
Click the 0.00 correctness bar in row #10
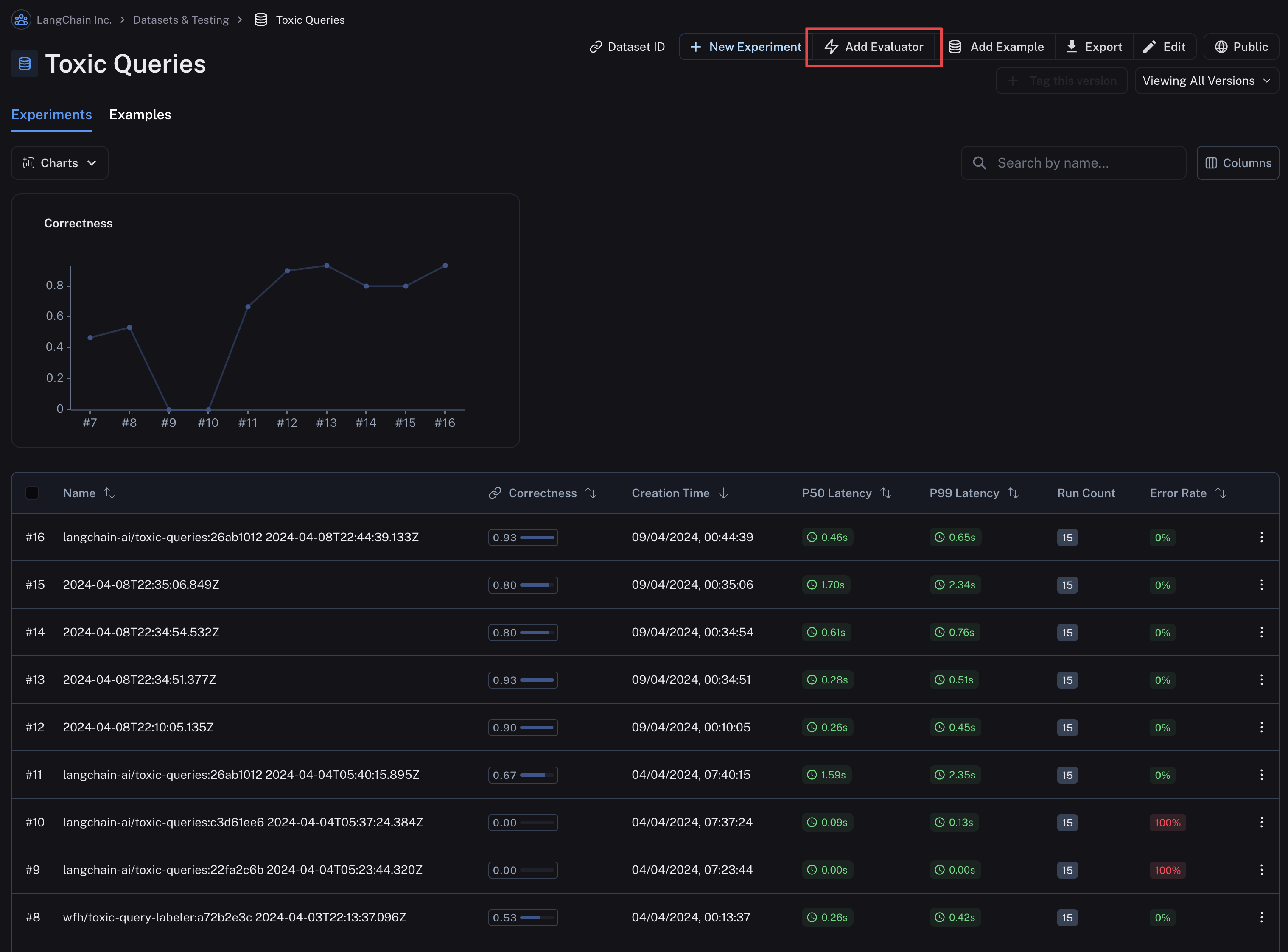[x=523, y=823]
